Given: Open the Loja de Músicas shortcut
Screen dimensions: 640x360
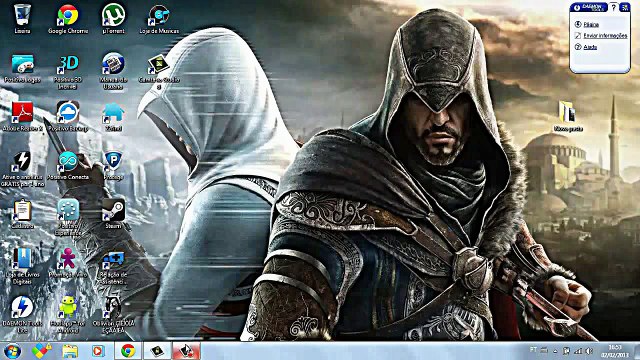Looking at the screenshot, I should click(159, 19).
